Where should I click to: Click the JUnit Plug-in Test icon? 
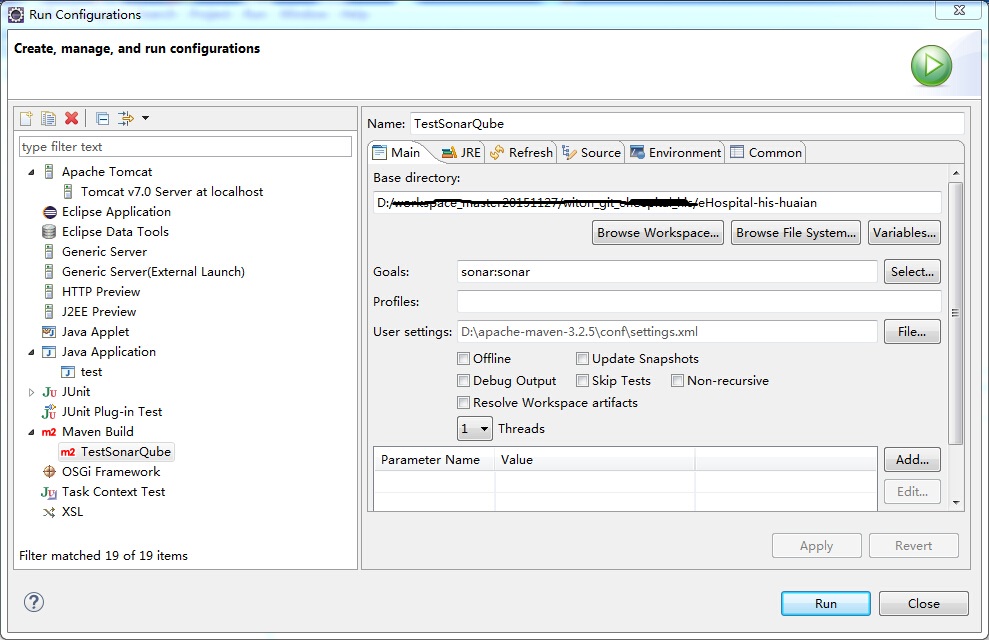click(49, 412)
